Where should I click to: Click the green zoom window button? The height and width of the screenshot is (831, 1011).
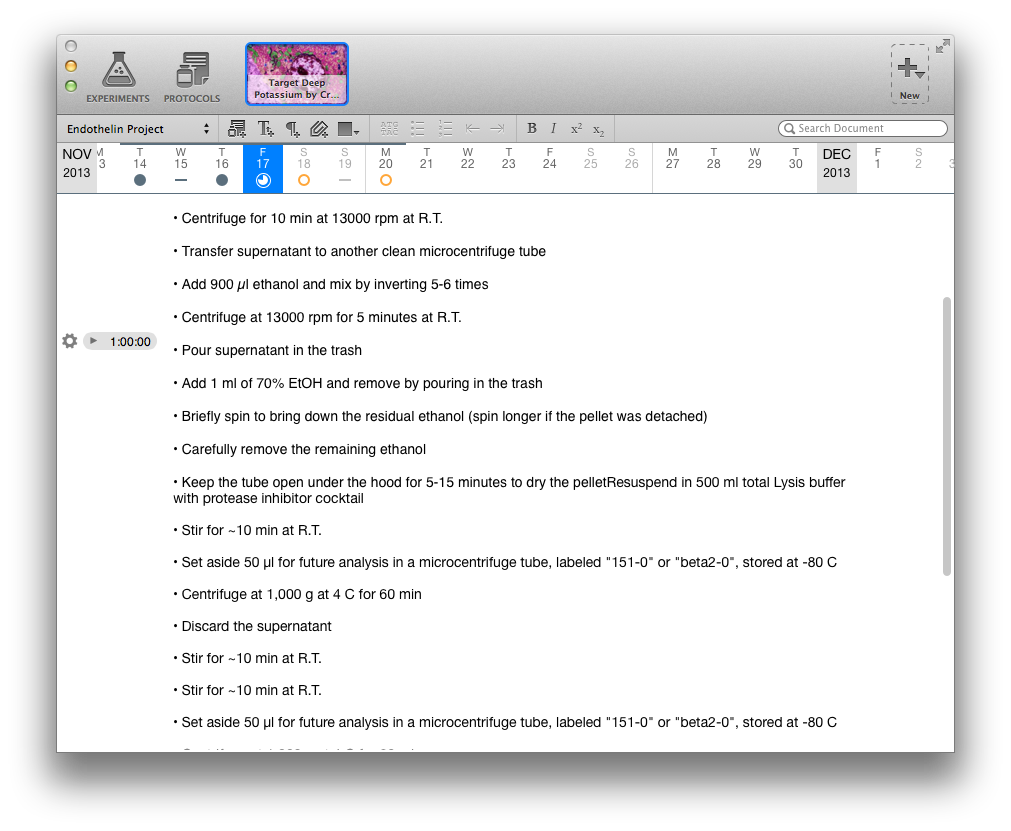(71, 86)
